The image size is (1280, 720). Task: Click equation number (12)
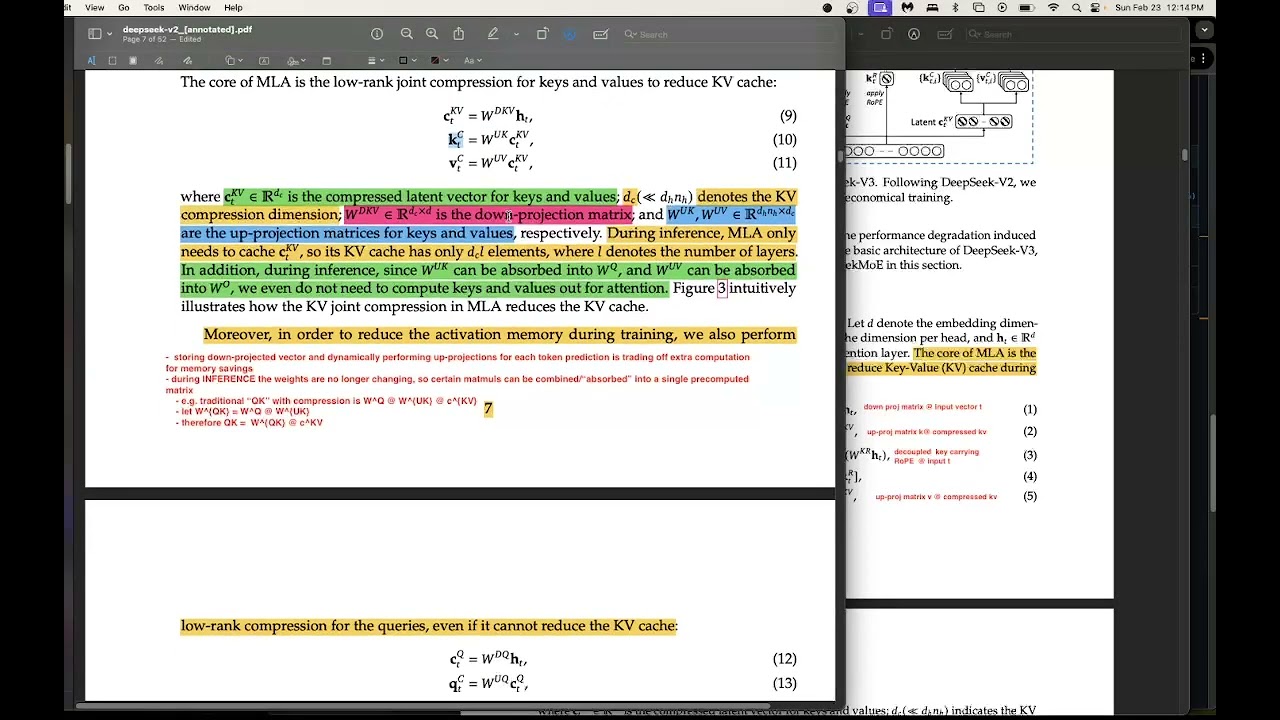[x=784, y=659]
